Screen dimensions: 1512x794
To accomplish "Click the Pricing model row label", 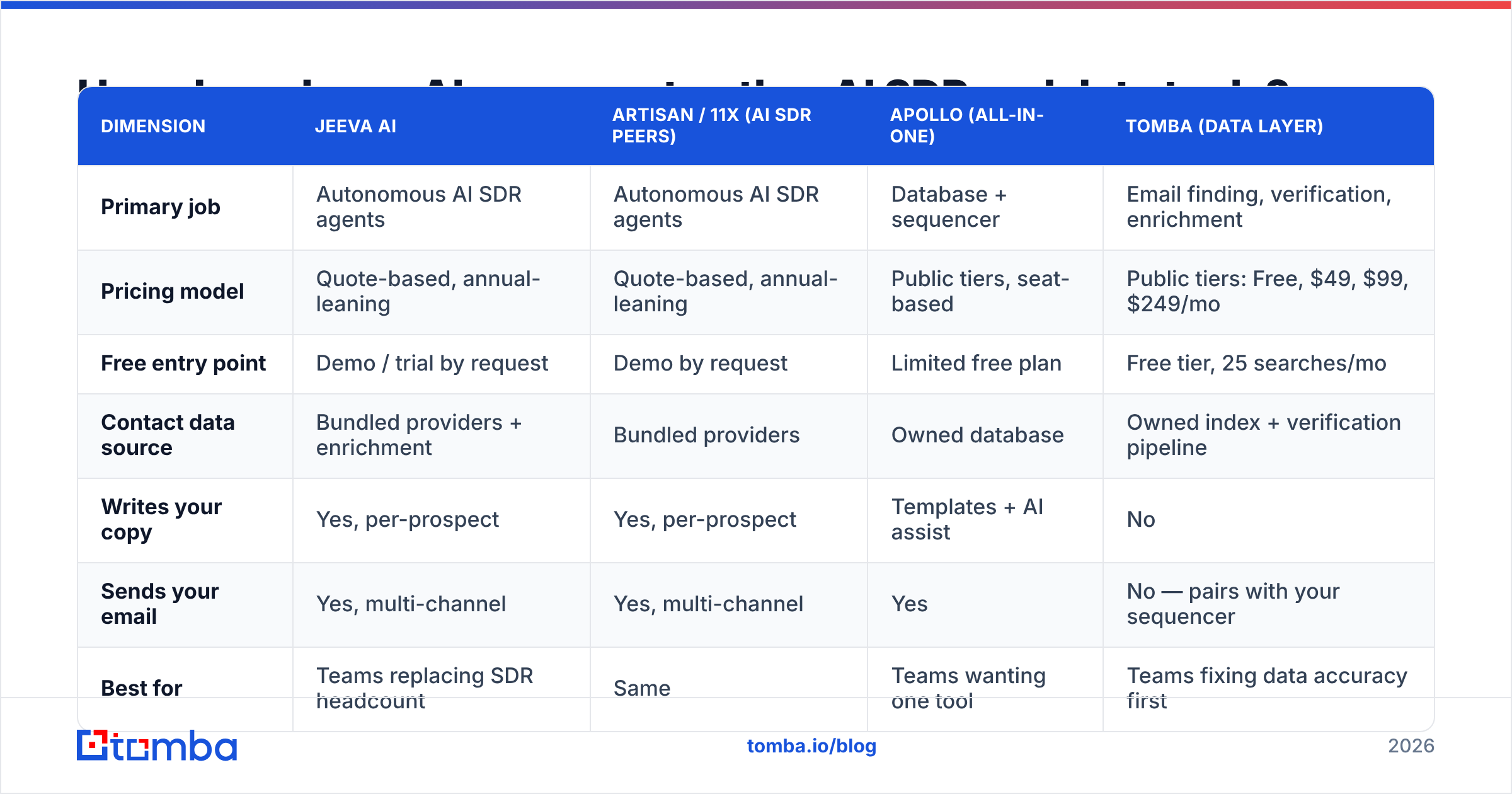I will point(172,291).
